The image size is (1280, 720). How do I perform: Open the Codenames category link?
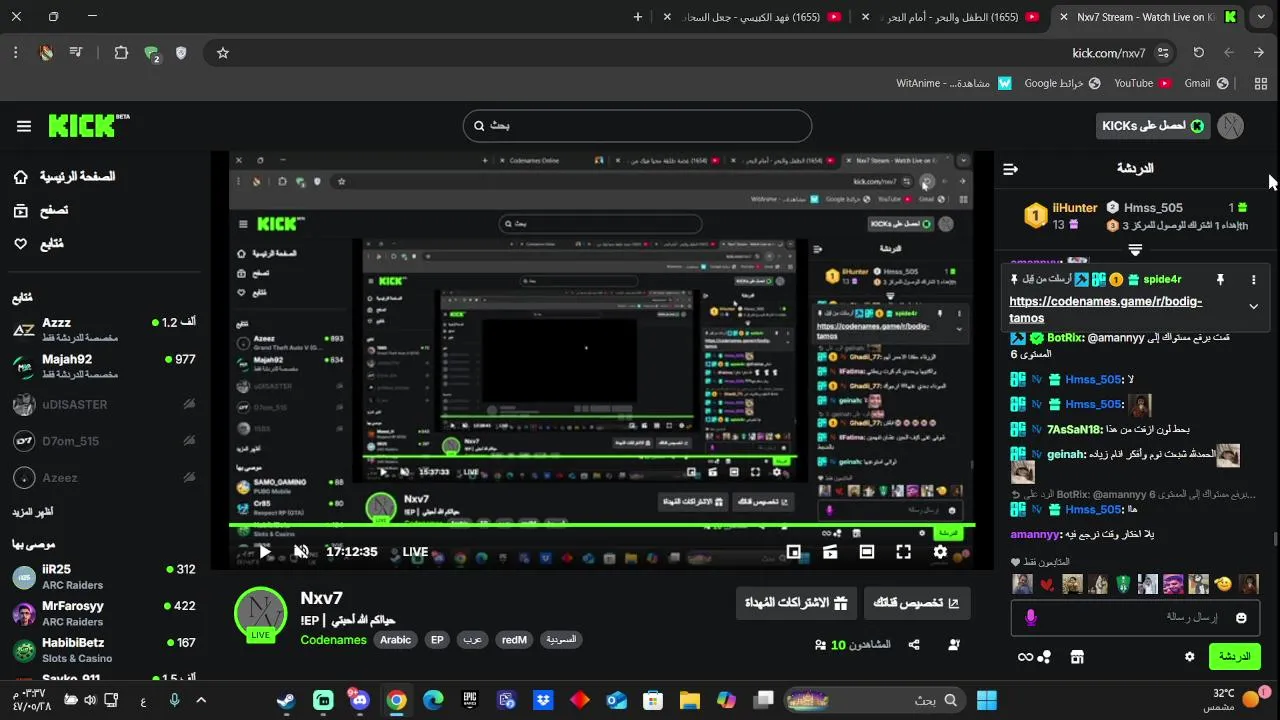click(333, 640)
